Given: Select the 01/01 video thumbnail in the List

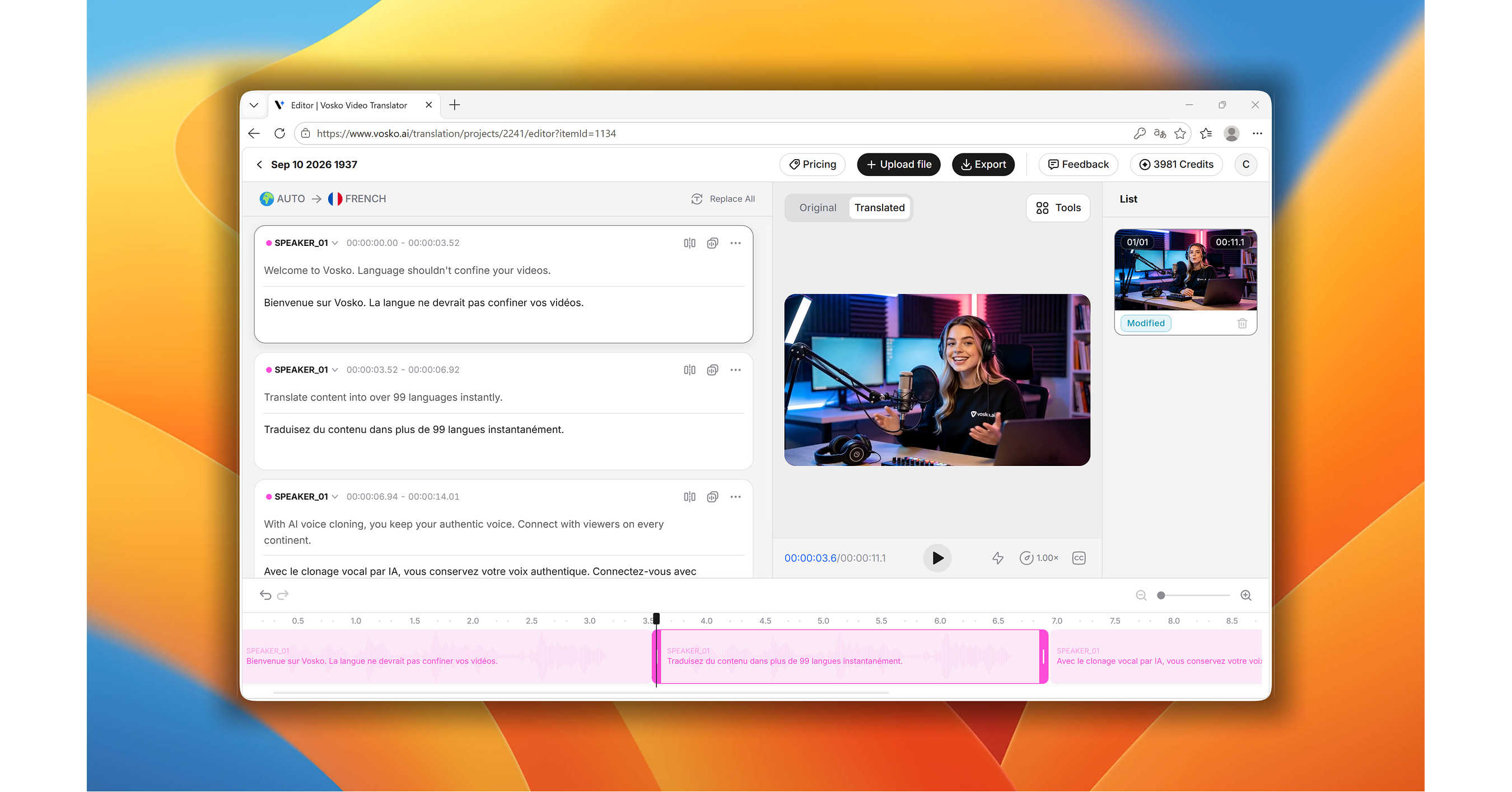Looking at the screenshot, I should (1186, 270).
